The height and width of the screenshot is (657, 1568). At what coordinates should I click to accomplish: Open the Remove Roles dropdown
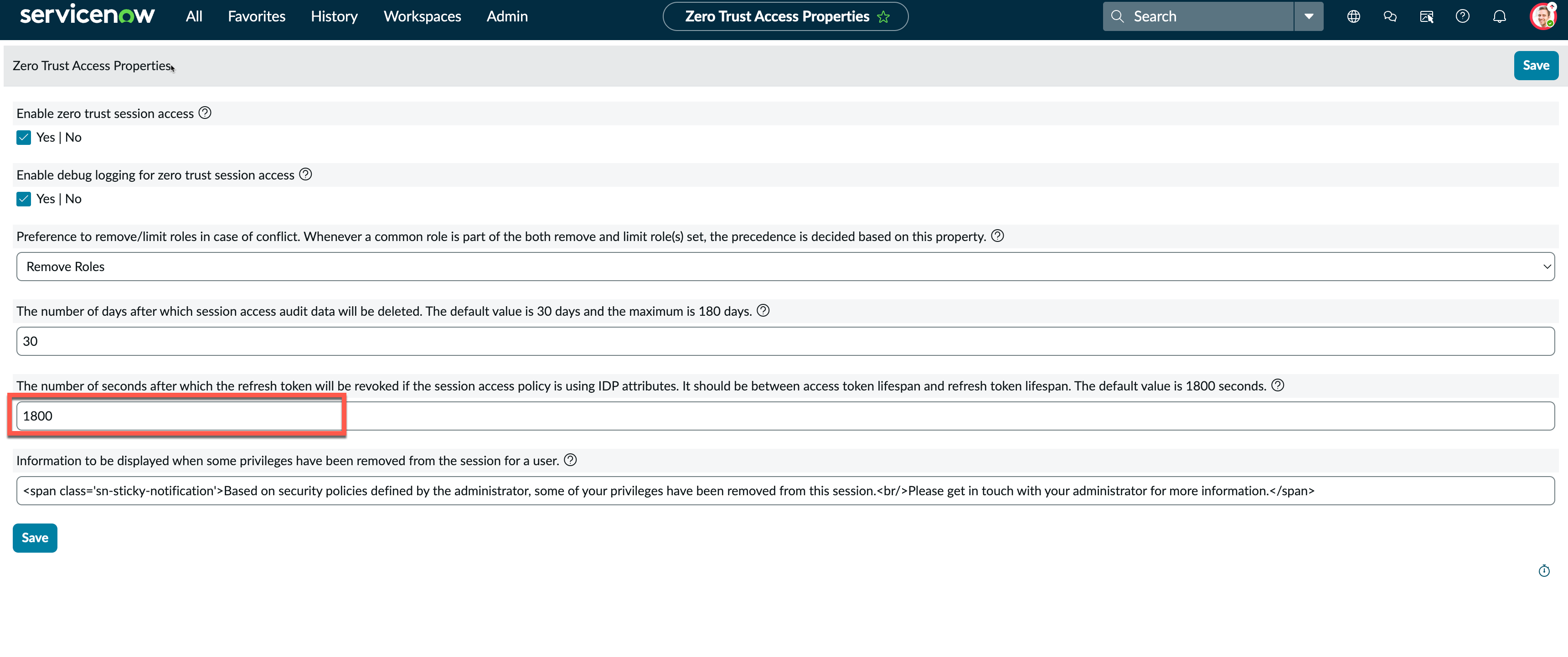coord(785,267)
